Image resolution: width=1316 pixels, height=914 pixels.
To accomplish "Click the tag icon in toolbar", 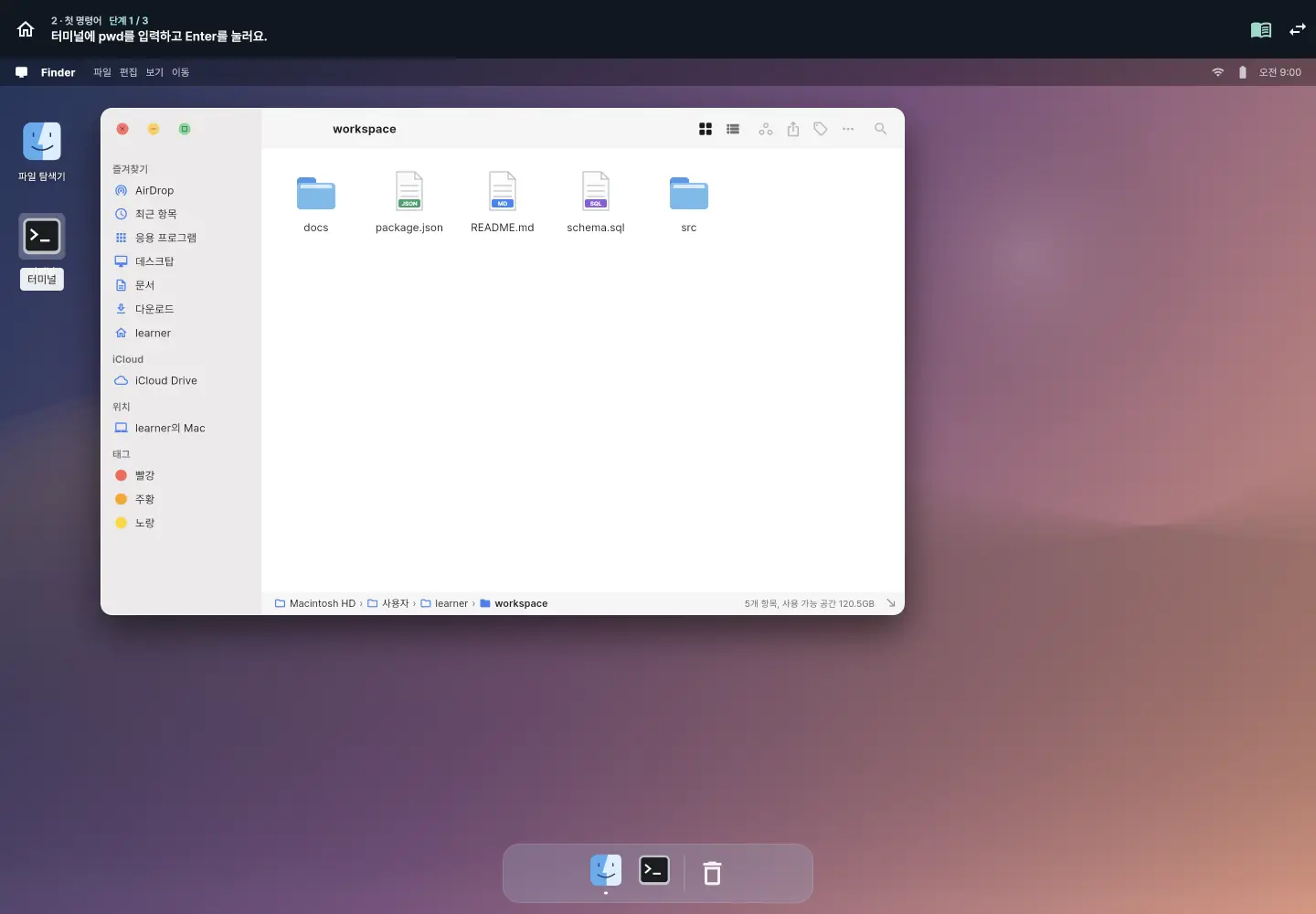I will 821,129.
